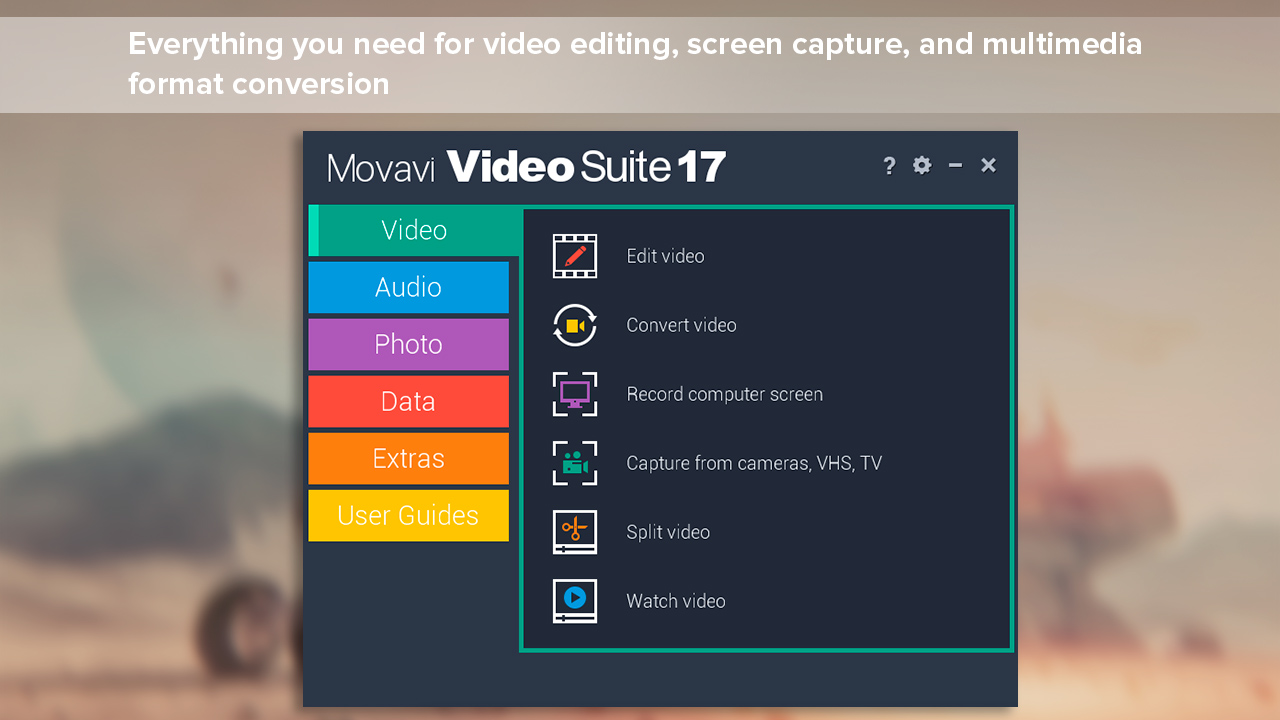Launch the Watch video text label
Image resolution: width=1280 pixels, height=720 pixels.
coord(675,601)
